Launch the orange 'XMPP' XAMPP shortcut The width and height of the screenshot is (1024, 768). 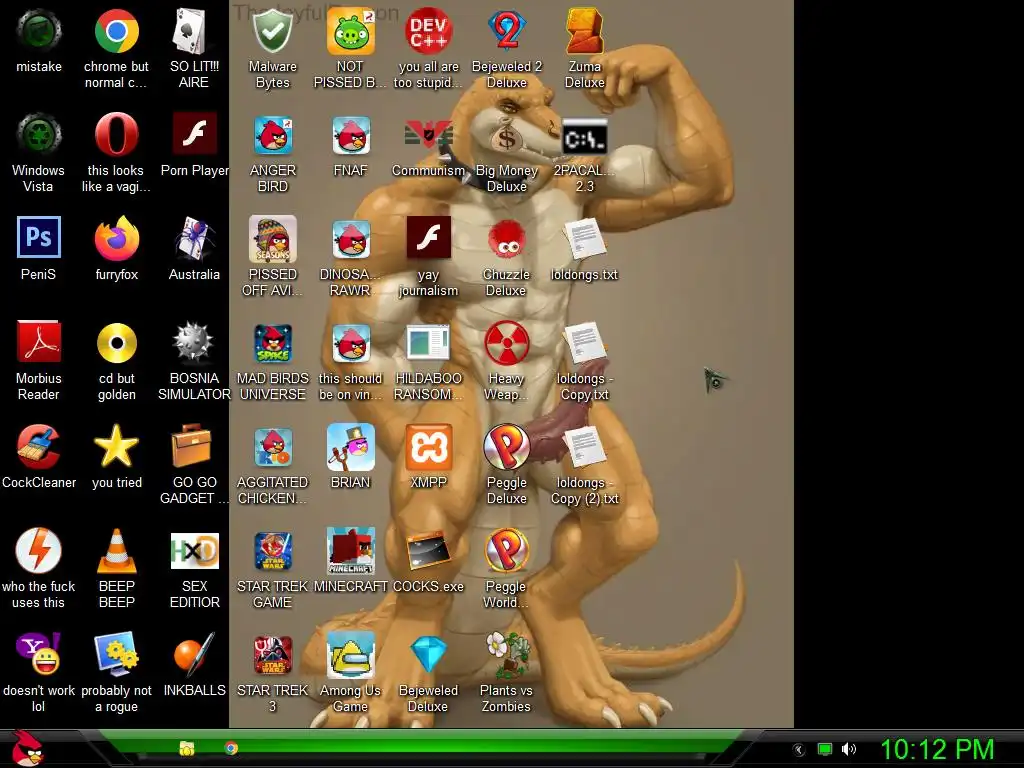click(428, 447)
